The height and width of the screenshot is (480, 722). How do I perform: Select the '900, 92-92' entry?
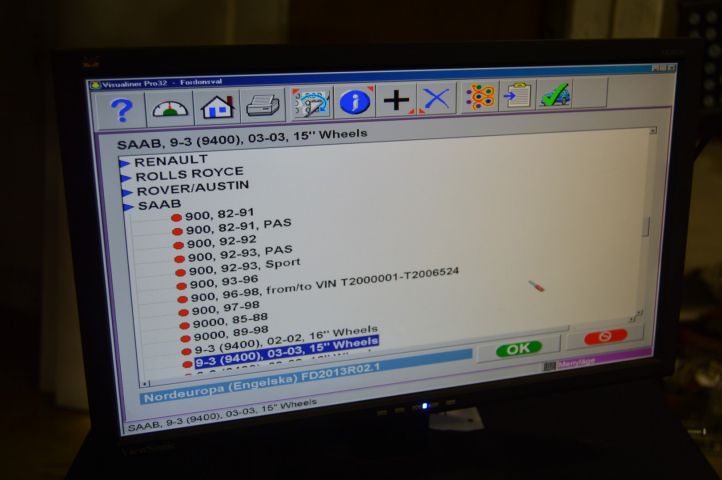pyautogui.click(x=222, y=241)
